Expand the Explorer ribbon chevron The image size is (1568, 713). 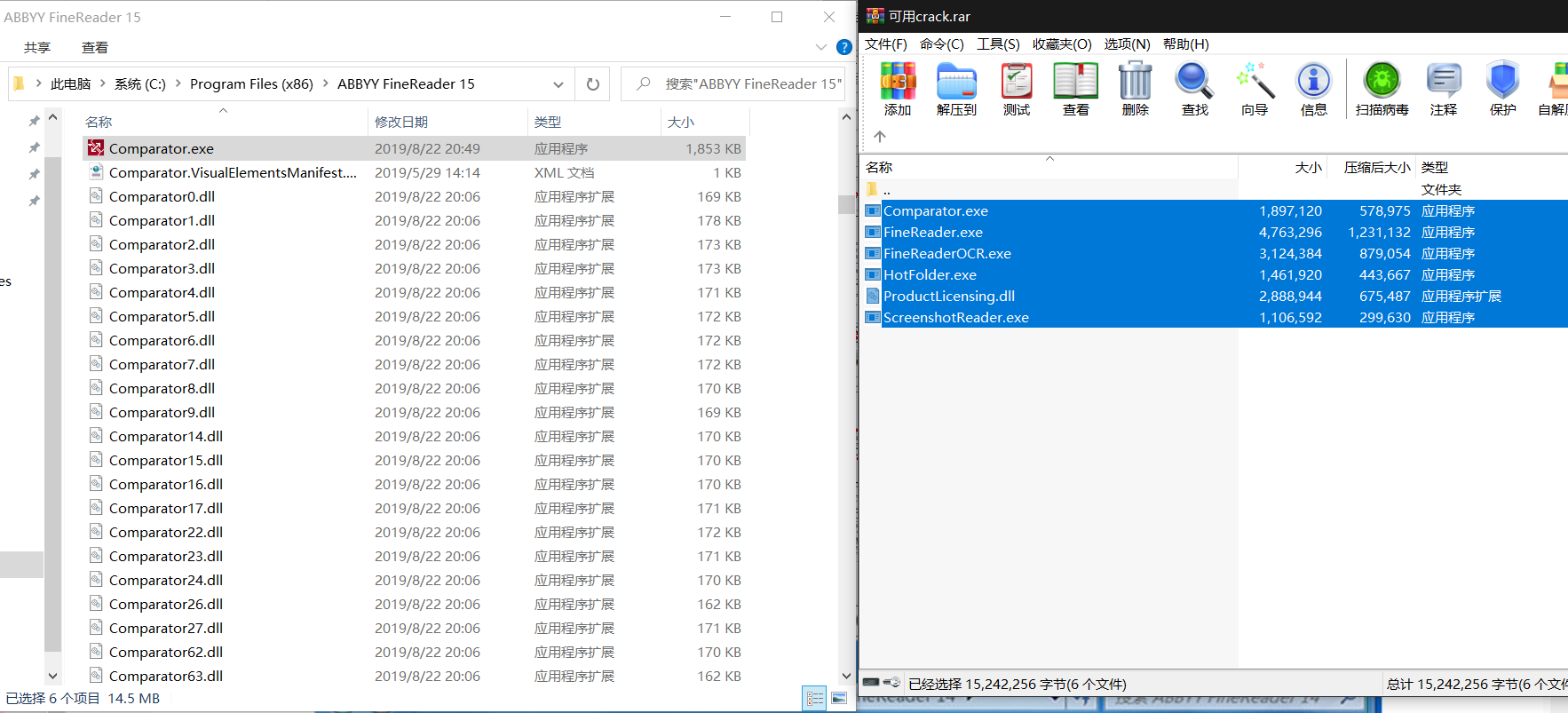(x=821, y=47)
